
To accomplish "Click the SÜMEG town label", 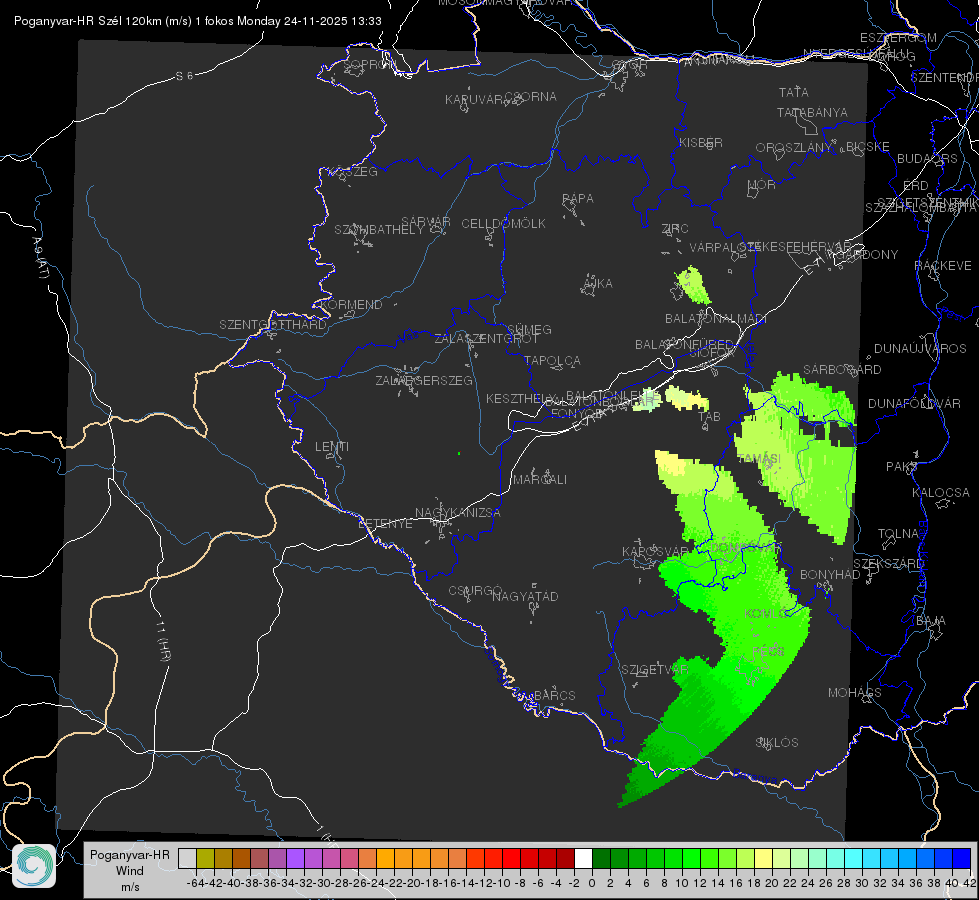I will point(529,330).
